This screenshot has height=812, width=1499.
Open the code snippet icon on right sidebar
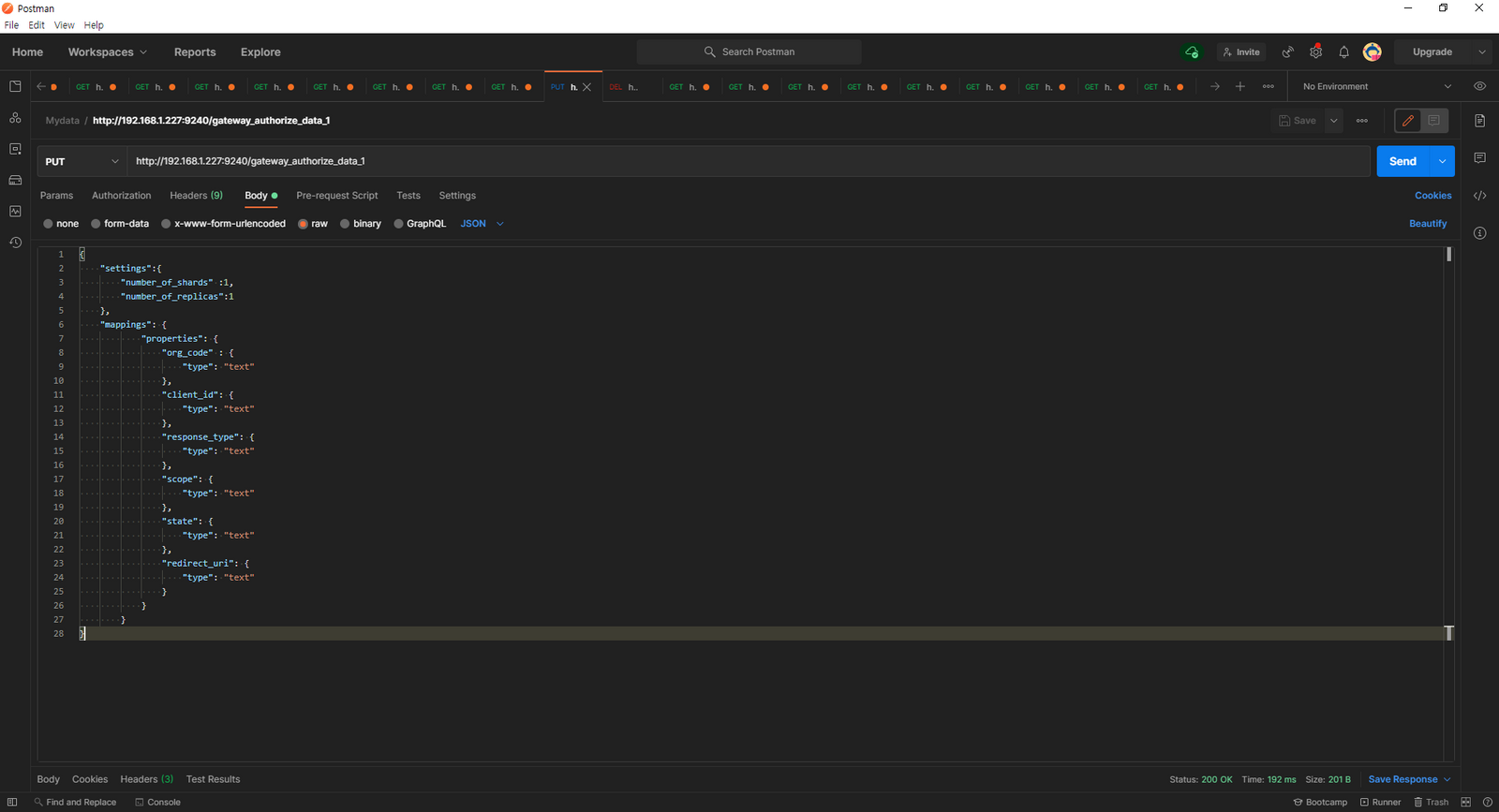pos(1479,196)
